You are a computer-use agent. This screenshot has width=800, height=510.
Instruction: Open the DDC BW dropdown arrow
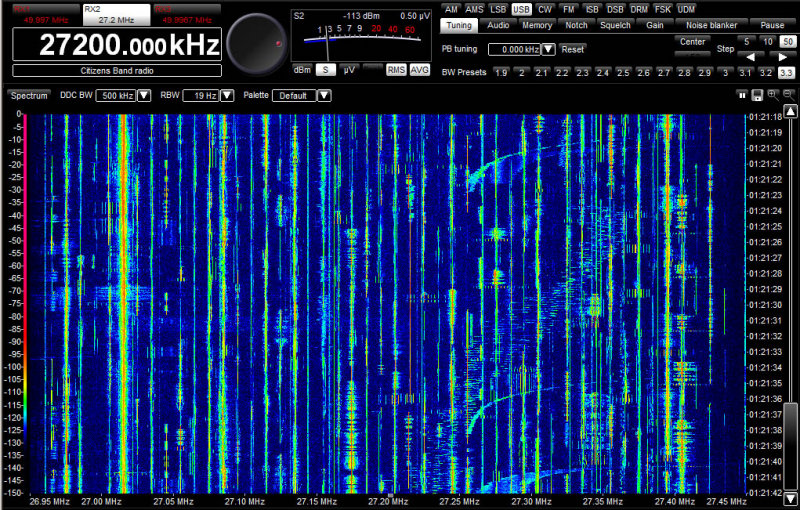click(x=144, y=95)
